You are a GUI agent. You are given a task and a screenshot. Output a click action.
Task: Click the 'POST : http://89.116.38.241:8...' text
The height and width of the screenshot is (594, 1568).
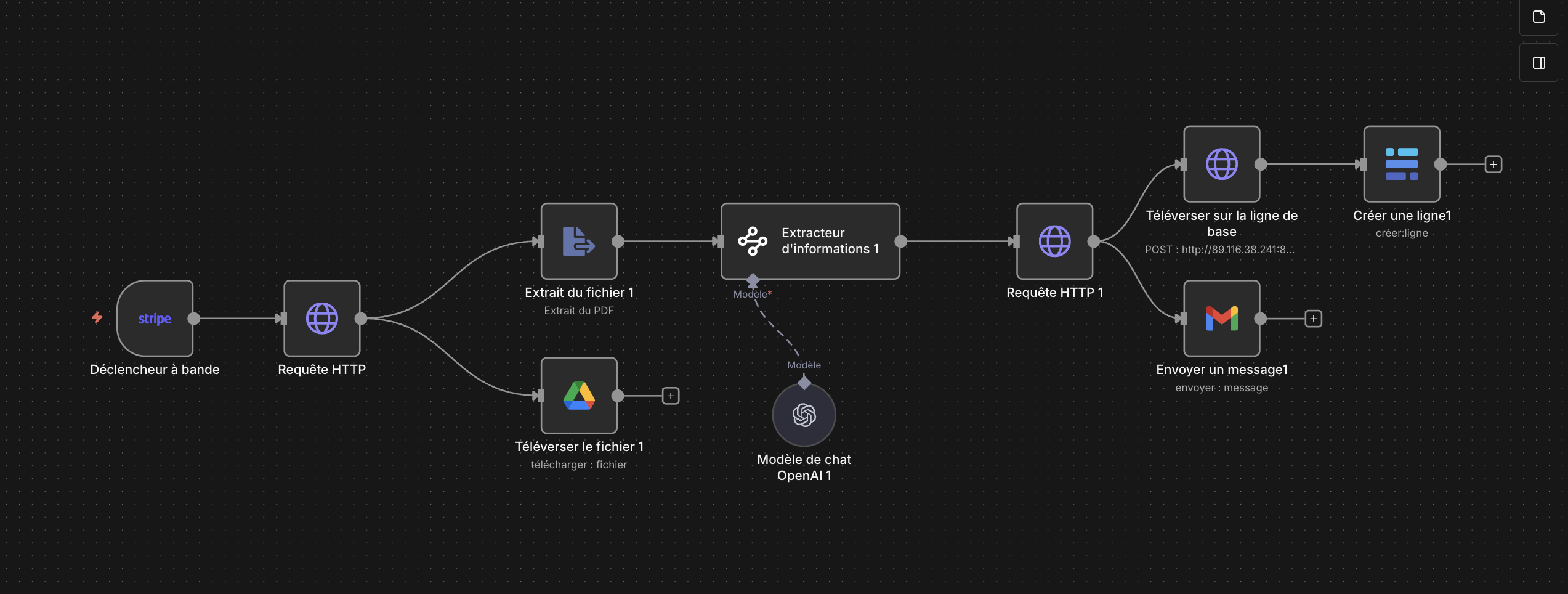(x=1219, y=250)
